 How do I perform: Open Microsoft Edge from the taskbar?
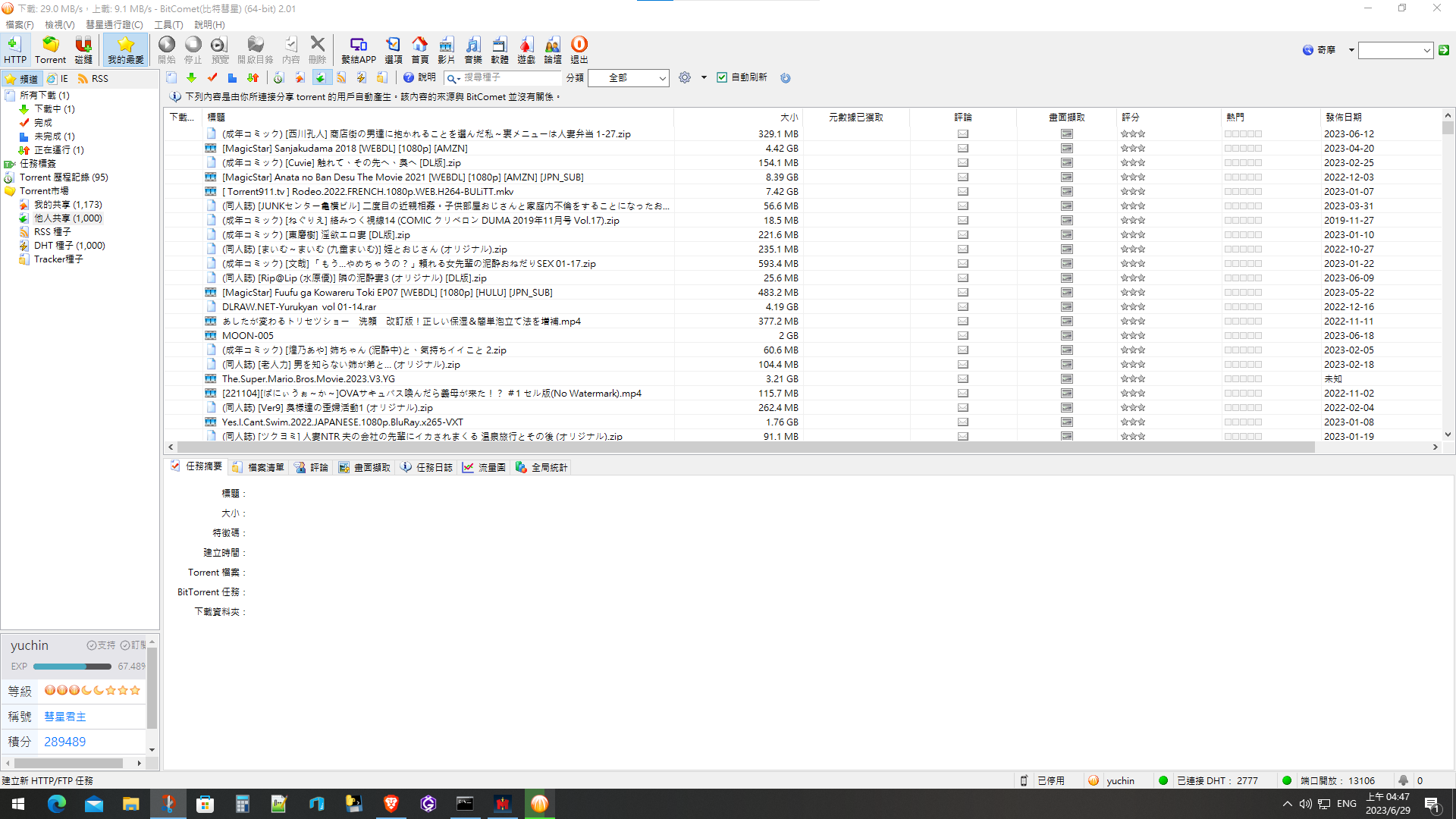click(x=57, y=804)
